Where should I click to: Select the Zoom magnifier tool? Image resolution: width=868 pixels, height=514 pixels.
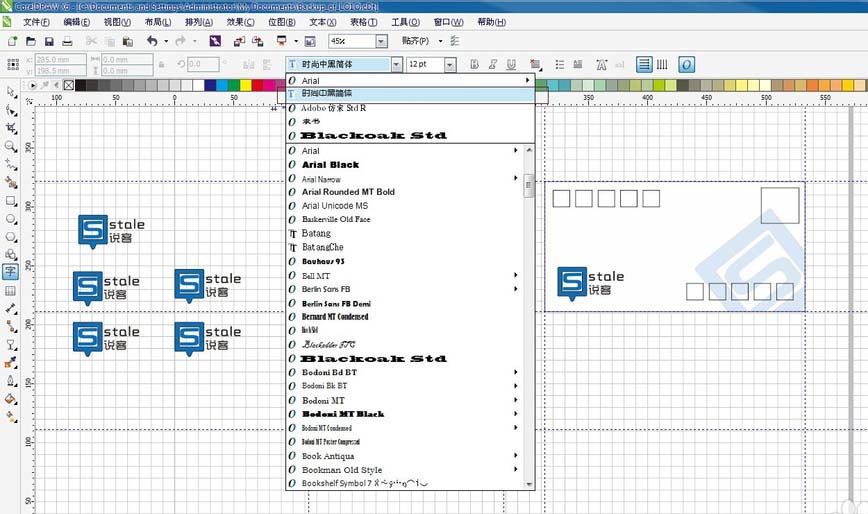11,146
